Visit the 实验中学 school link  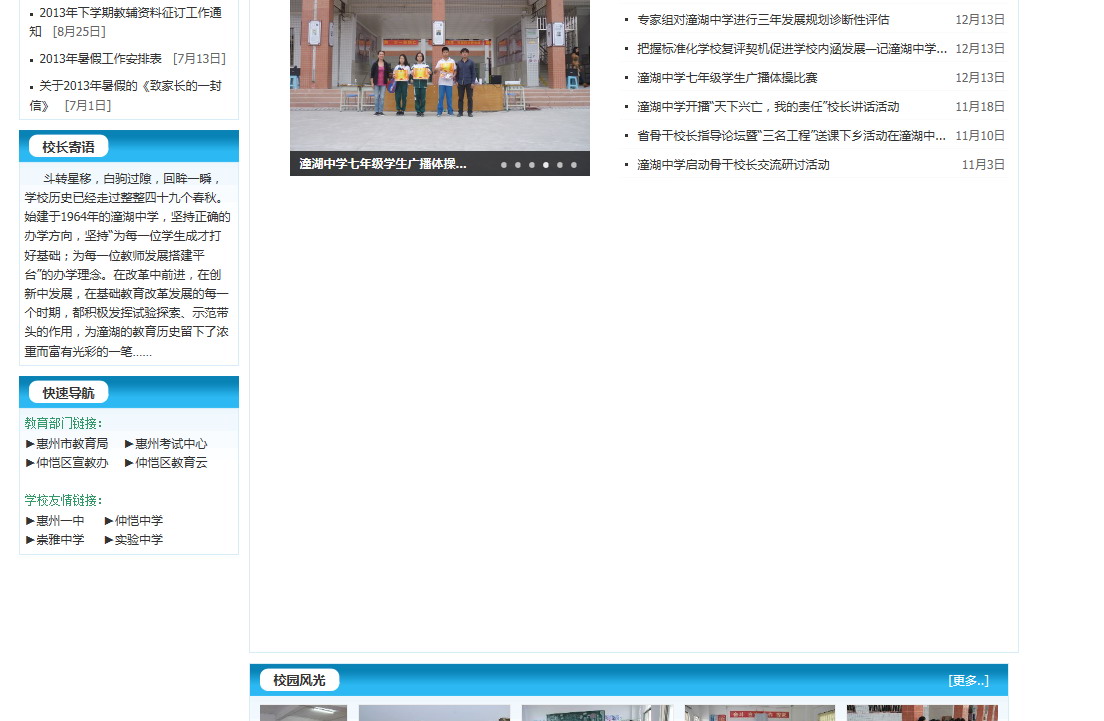pyautogui.click(x=138, y=540)
